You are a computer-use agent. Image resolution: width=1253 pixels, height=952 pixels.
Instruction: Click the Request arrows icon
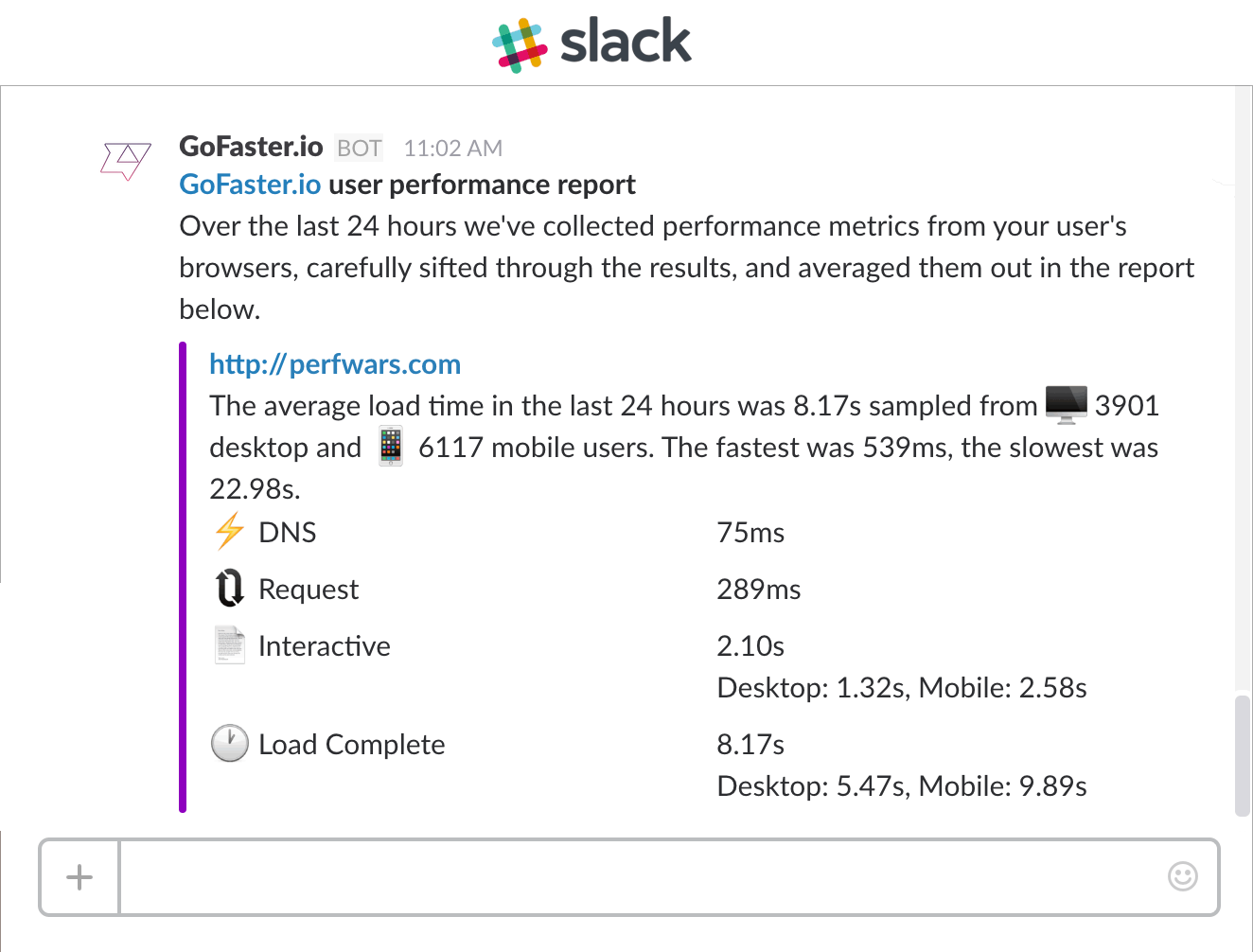click(x=229, y=589)
